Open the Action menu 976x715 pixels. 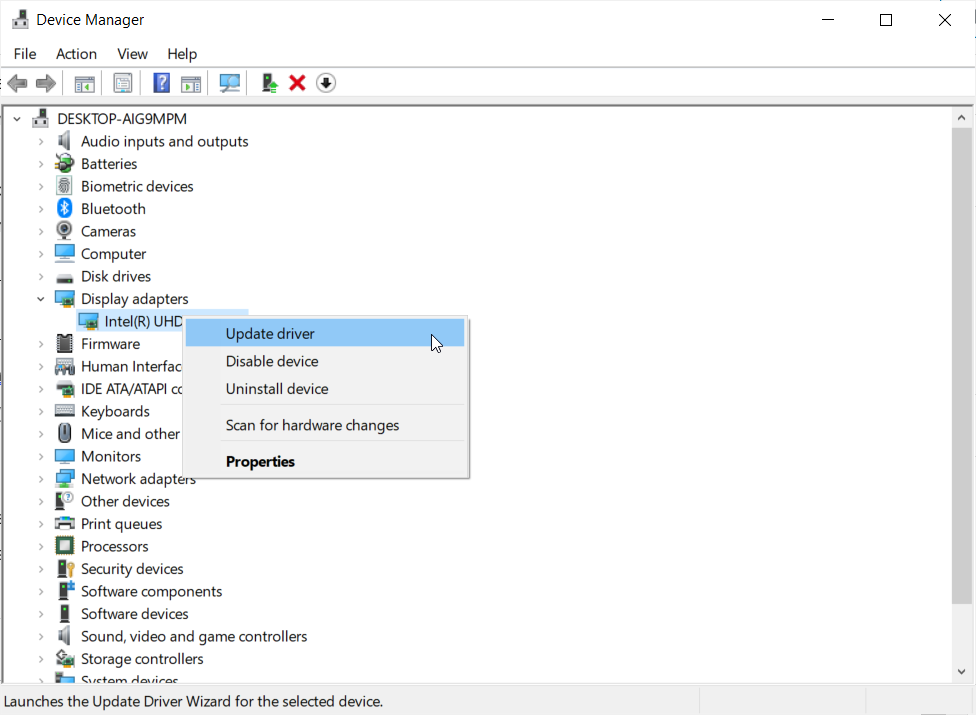point(77,54)
